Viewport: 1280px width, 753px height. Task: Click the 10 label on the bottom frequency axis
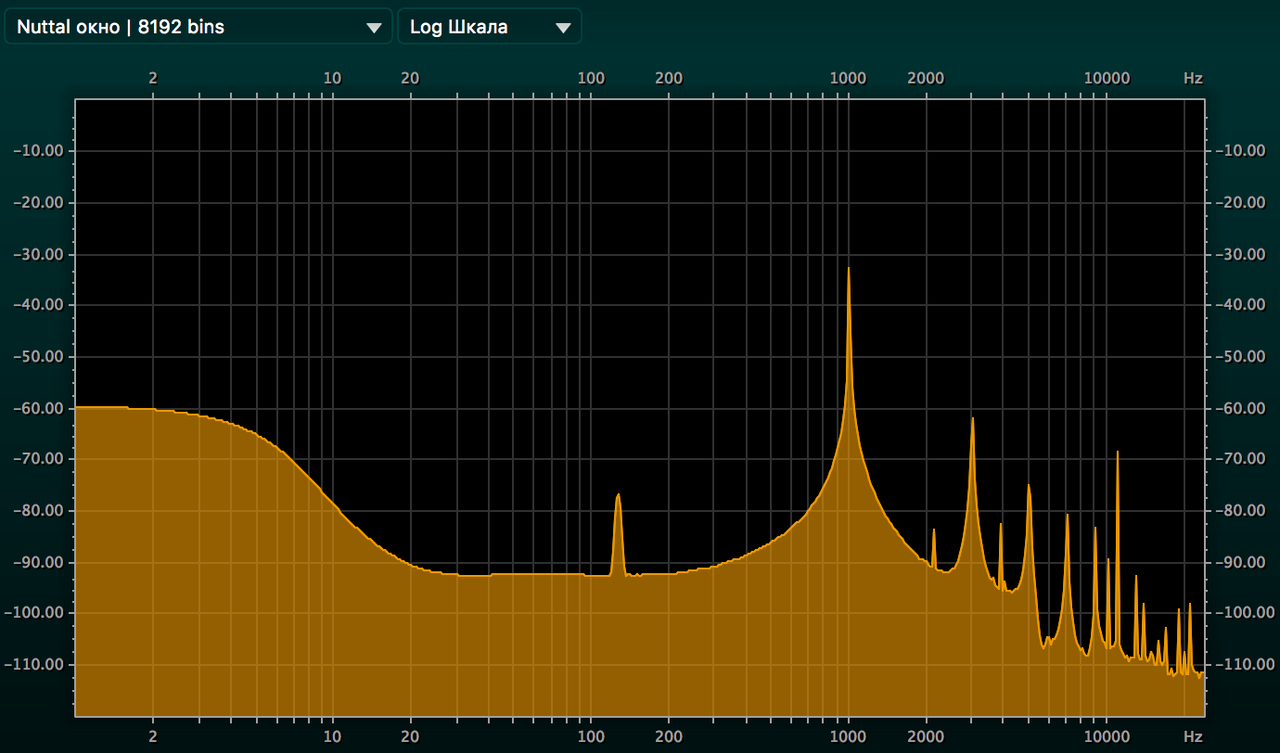pyautogui.click(x=332, y=737)
